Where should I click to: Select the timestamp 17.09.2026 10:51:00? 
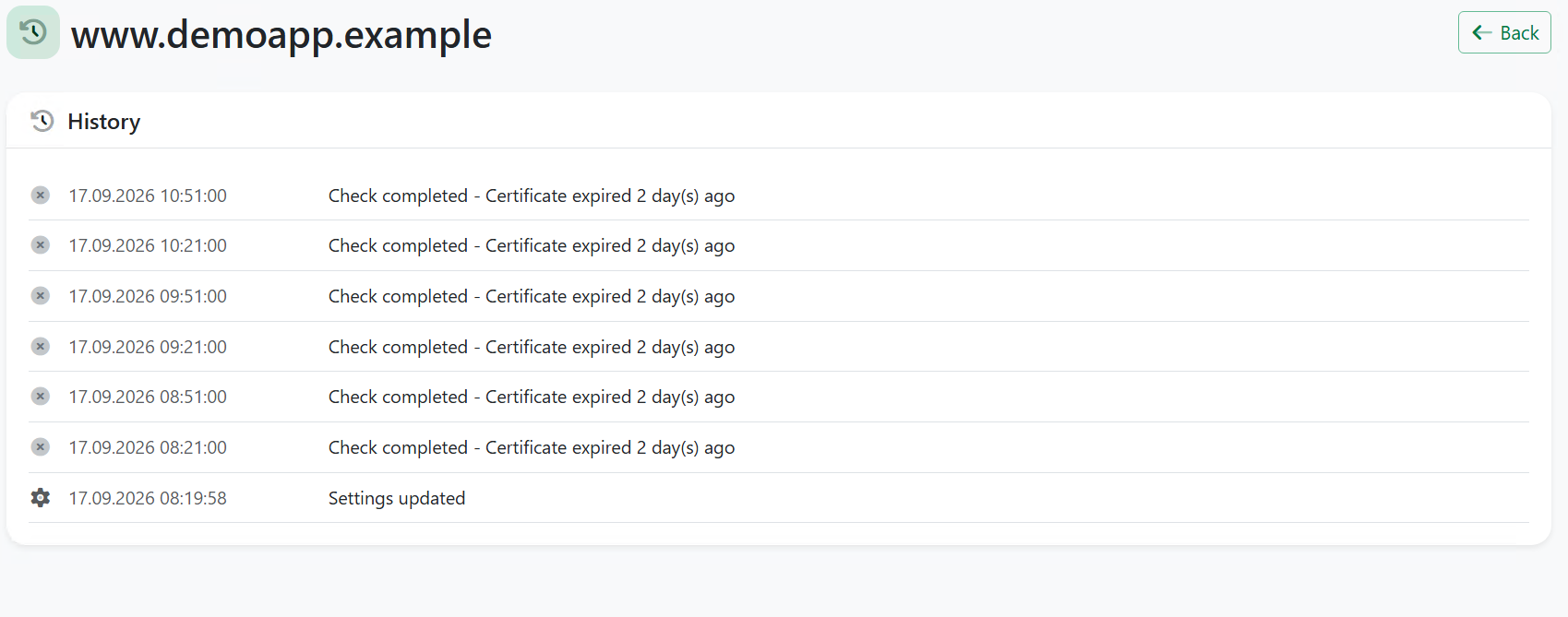148,196
